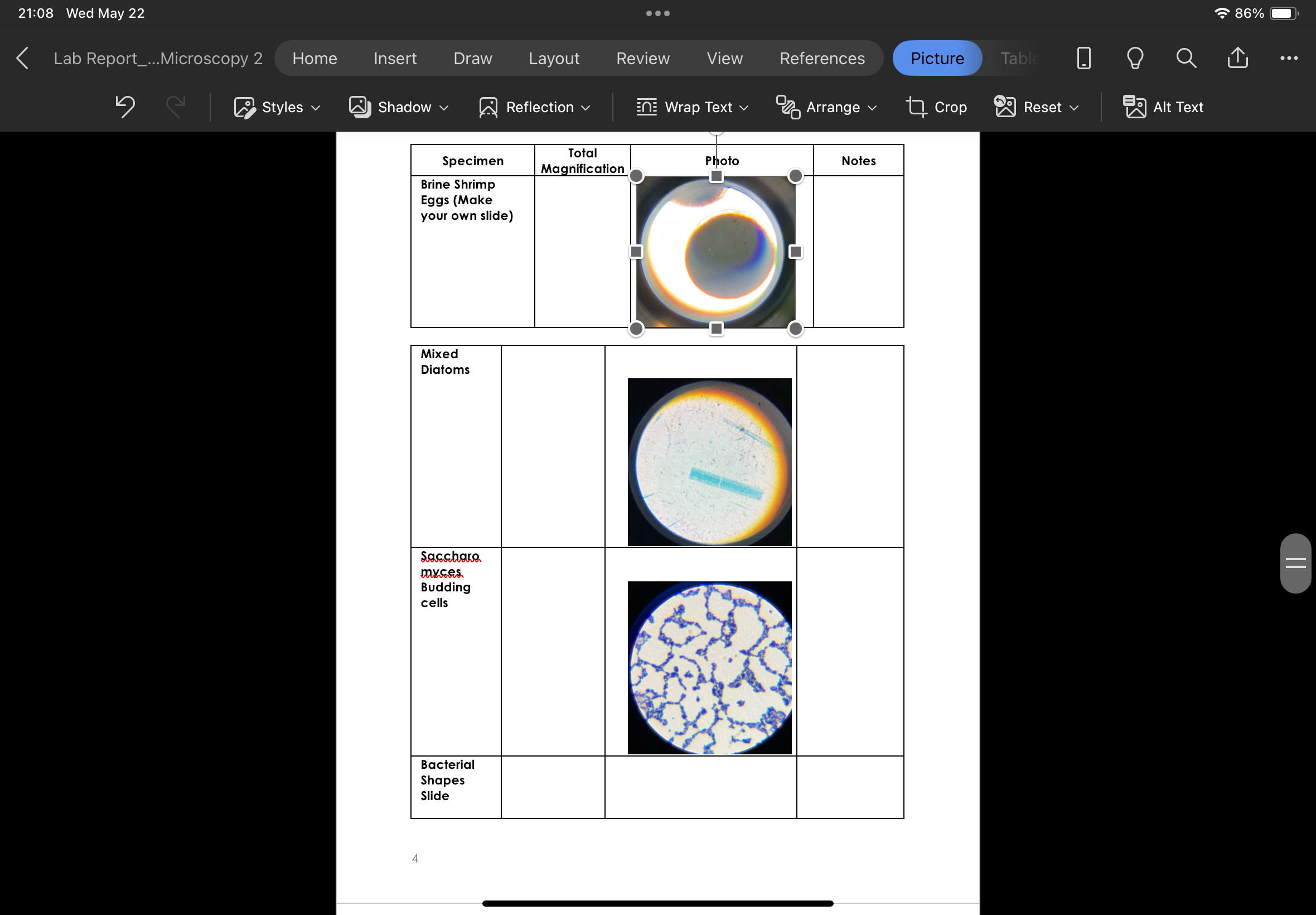
Task: Open the References tab
Action: pyautogui.click(x=822, y=59)
